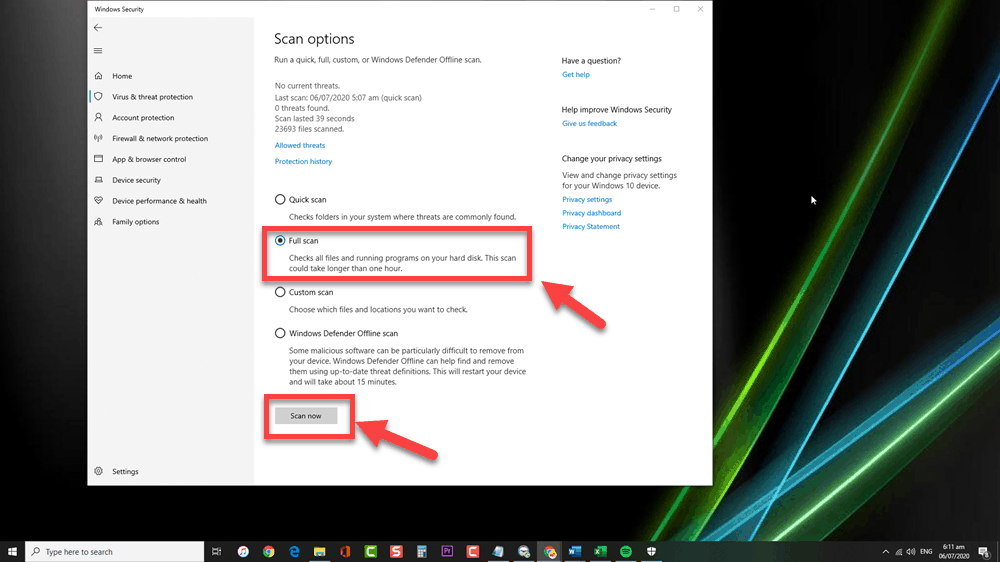
Task: Click the Get help link
Action: pyautogui.click(x=576, y=75)
